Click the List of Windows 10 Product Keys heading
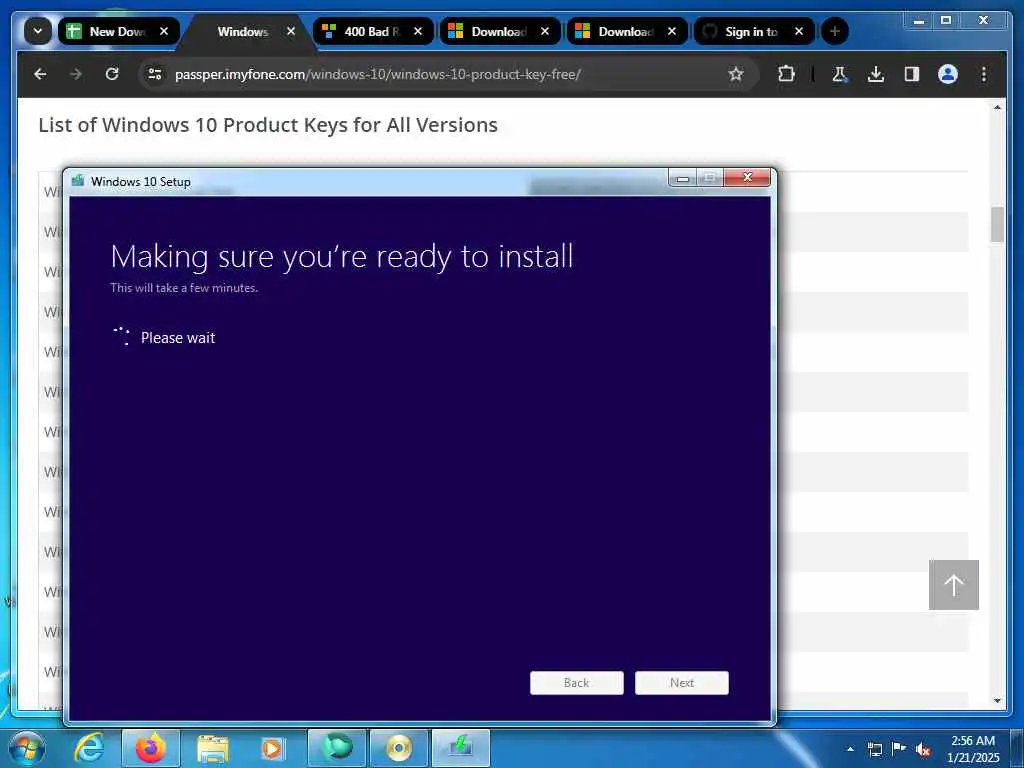Screen dimensions: 1024x768 click(x=268, y=125)
